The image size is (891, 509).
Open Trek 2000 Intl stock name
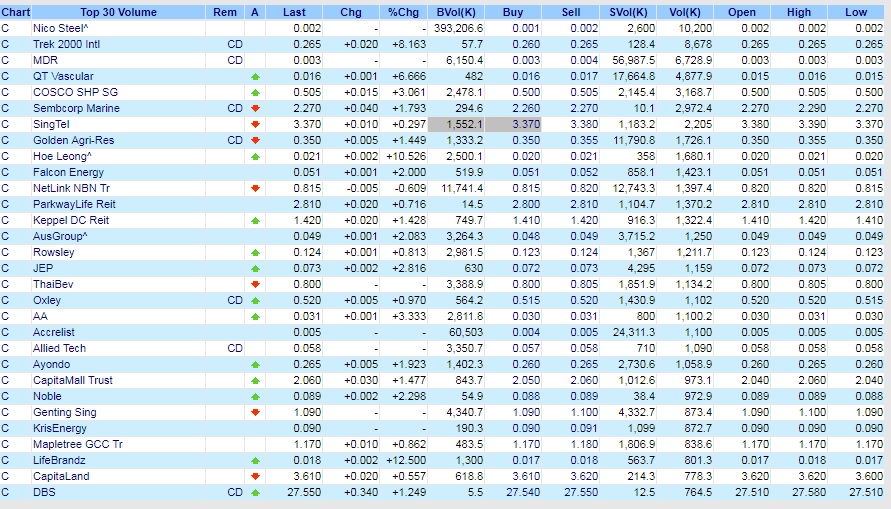coord(66,44)
